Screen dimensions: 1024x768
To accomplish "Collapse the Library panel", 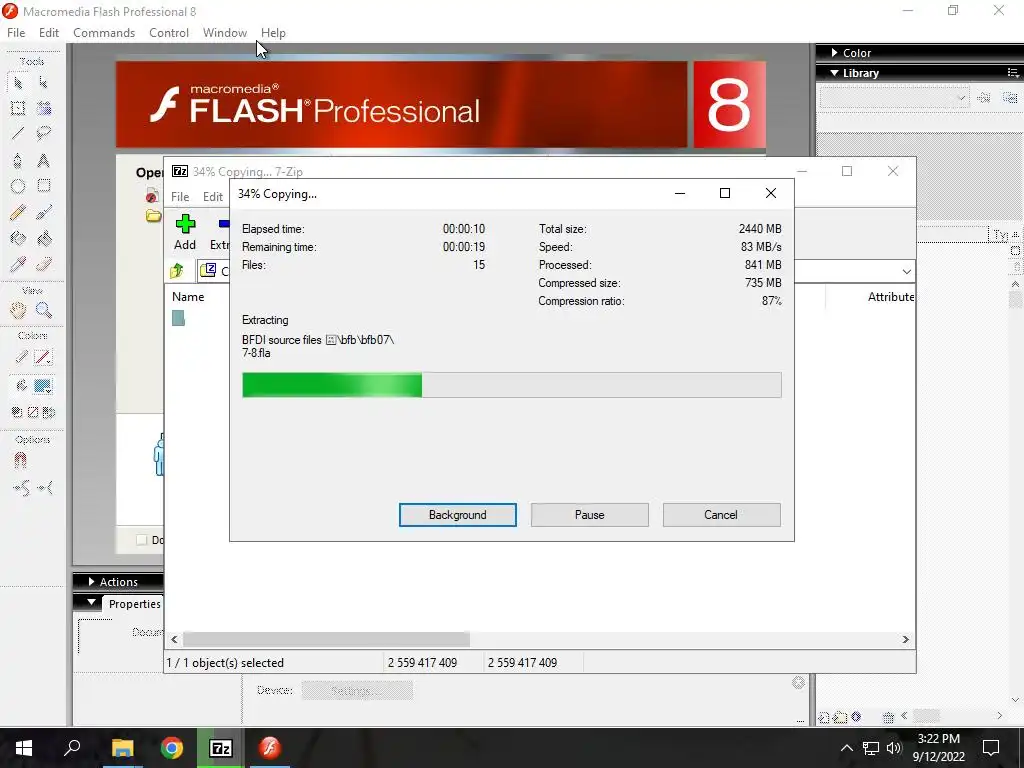I will (x=835, y=72).
